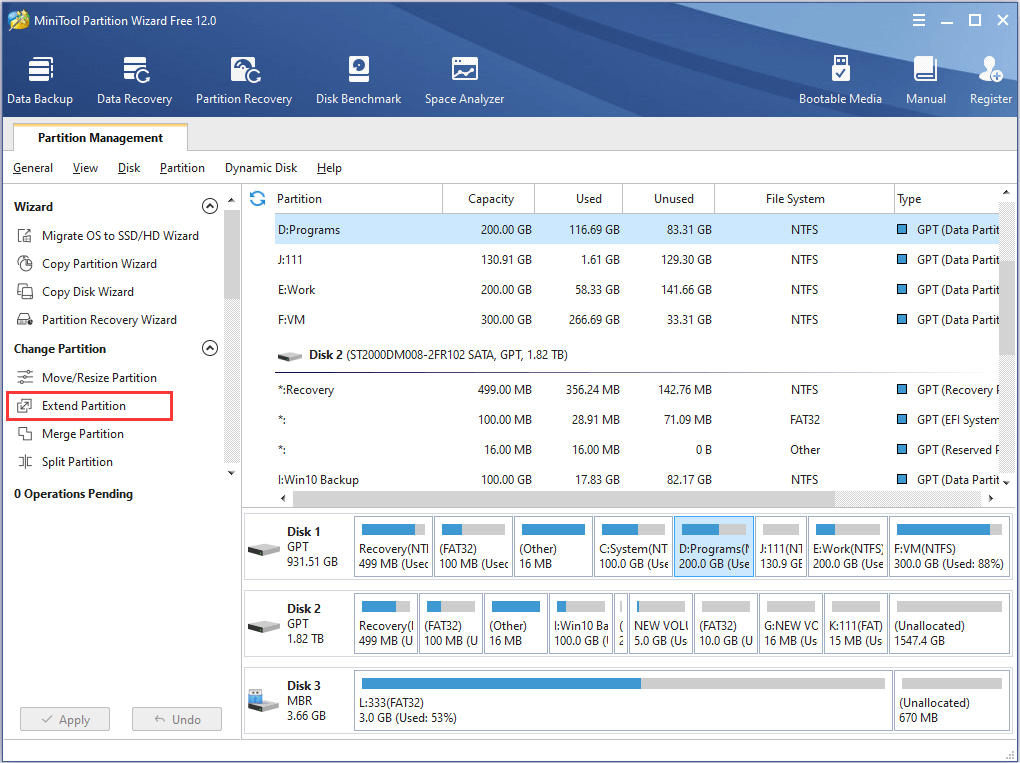Sort by Capacity column header
Viewport: 1020px width, 763px height.
(x=489, y=198)
